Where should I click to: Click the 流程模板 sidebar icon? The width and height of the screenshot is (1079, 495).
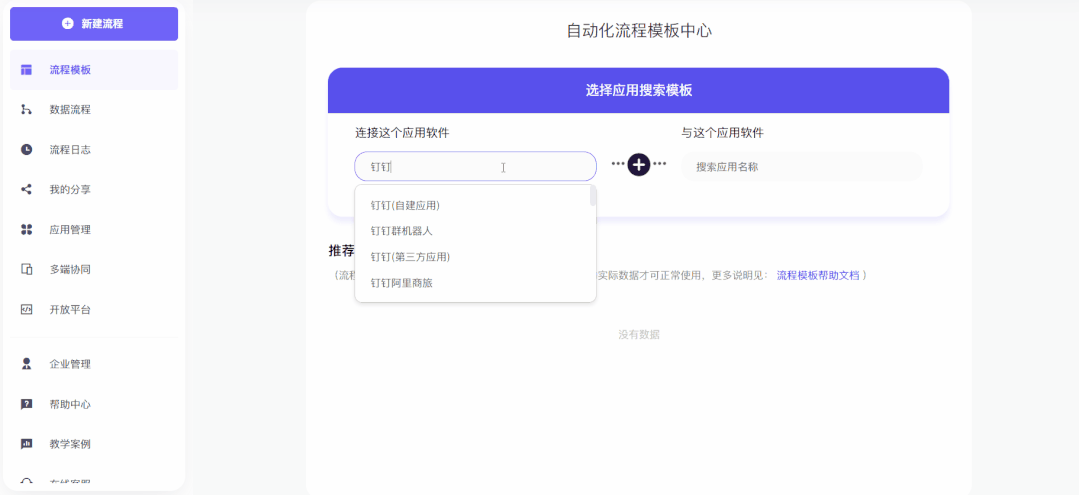27,70
